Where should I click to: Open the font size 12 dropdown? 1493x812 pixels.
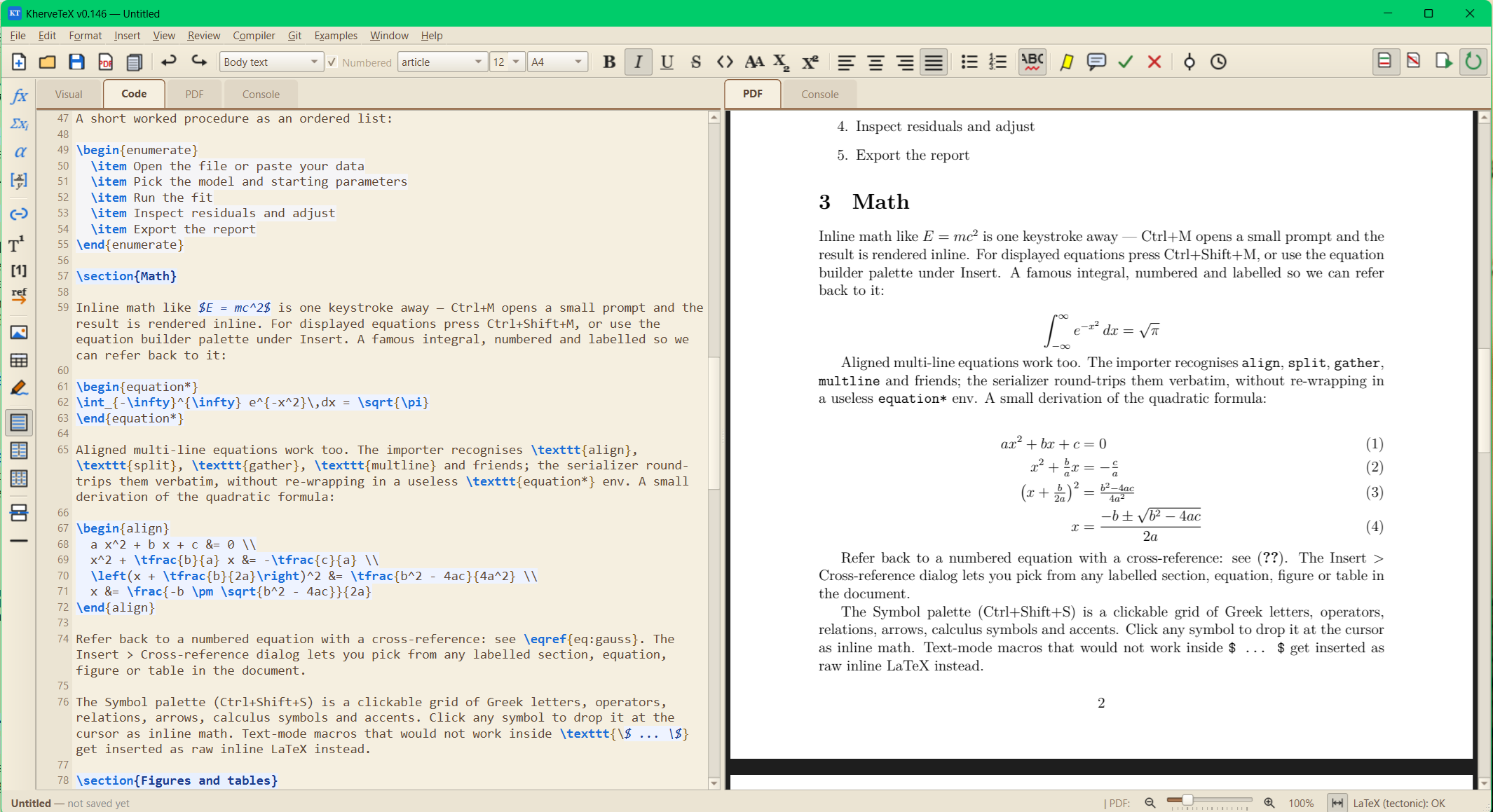(x=507, y=62)
